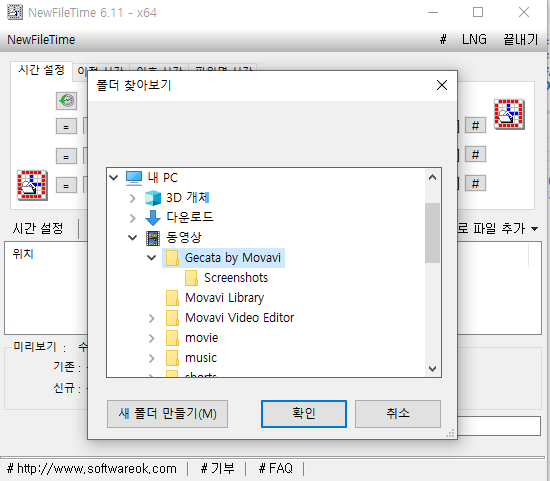The height and width of the screenshot is (481, 550).
Task: Collapse the 내 PC tree node
Action: click(x=114, y=178)
